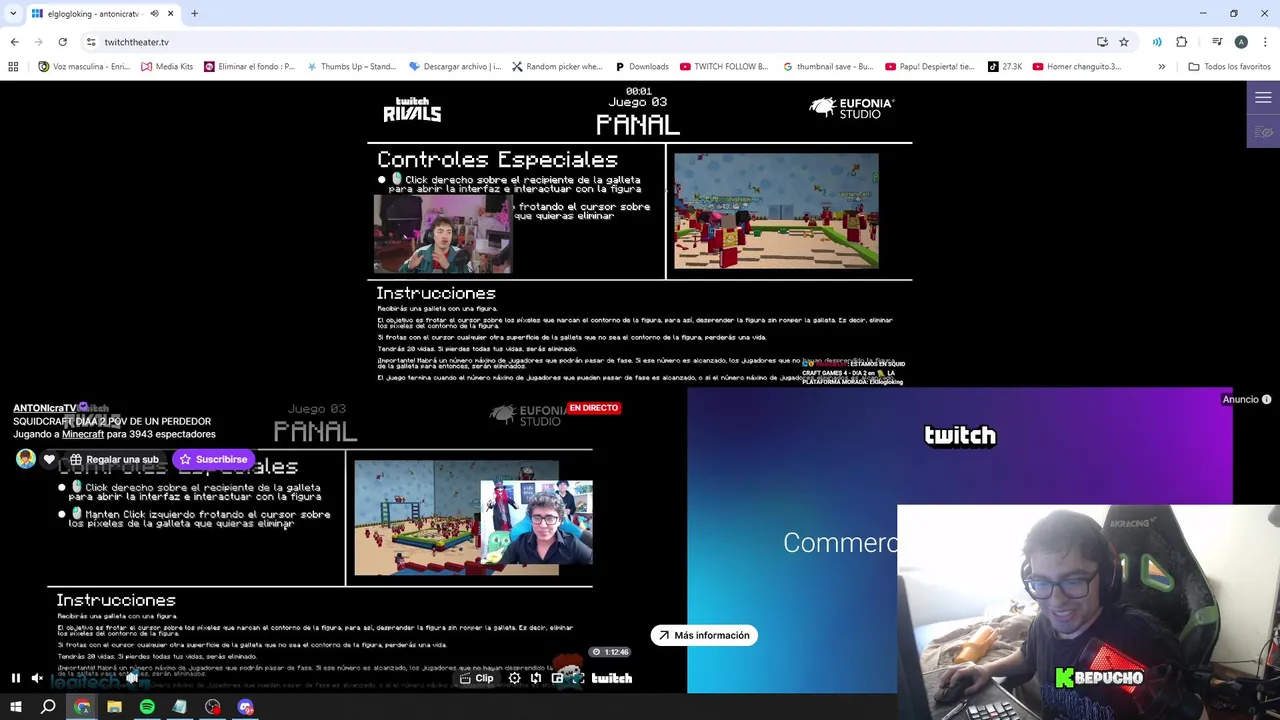Open the purple 9+ notification app in taskbar
Image resolution: width=1280 pixels, height=720 pixels.
246,707
